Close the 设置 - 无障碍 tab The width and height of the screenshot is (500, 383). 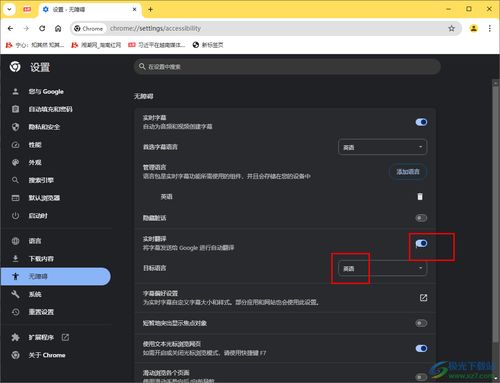coord(134,10)
